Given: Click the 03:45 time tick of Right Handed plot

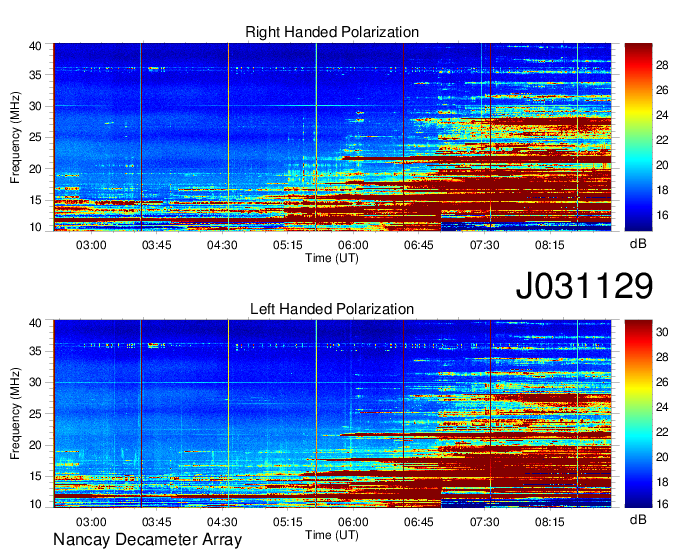Looking at the screenshot, I should pyautogui.click(x=157, y=245).
